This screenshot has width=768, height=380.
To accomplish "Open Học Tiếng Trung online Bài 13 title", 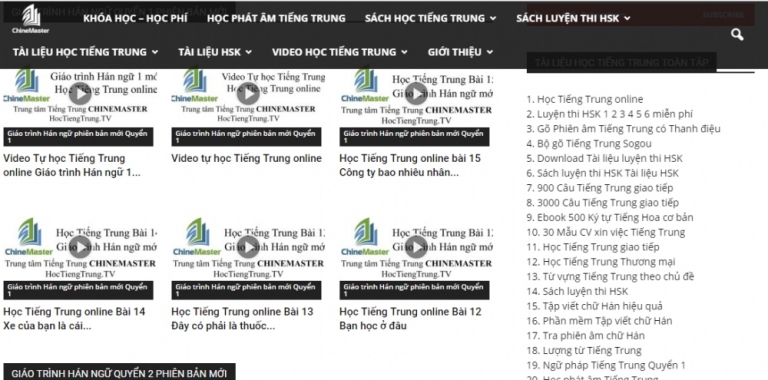I will [242, 319].
